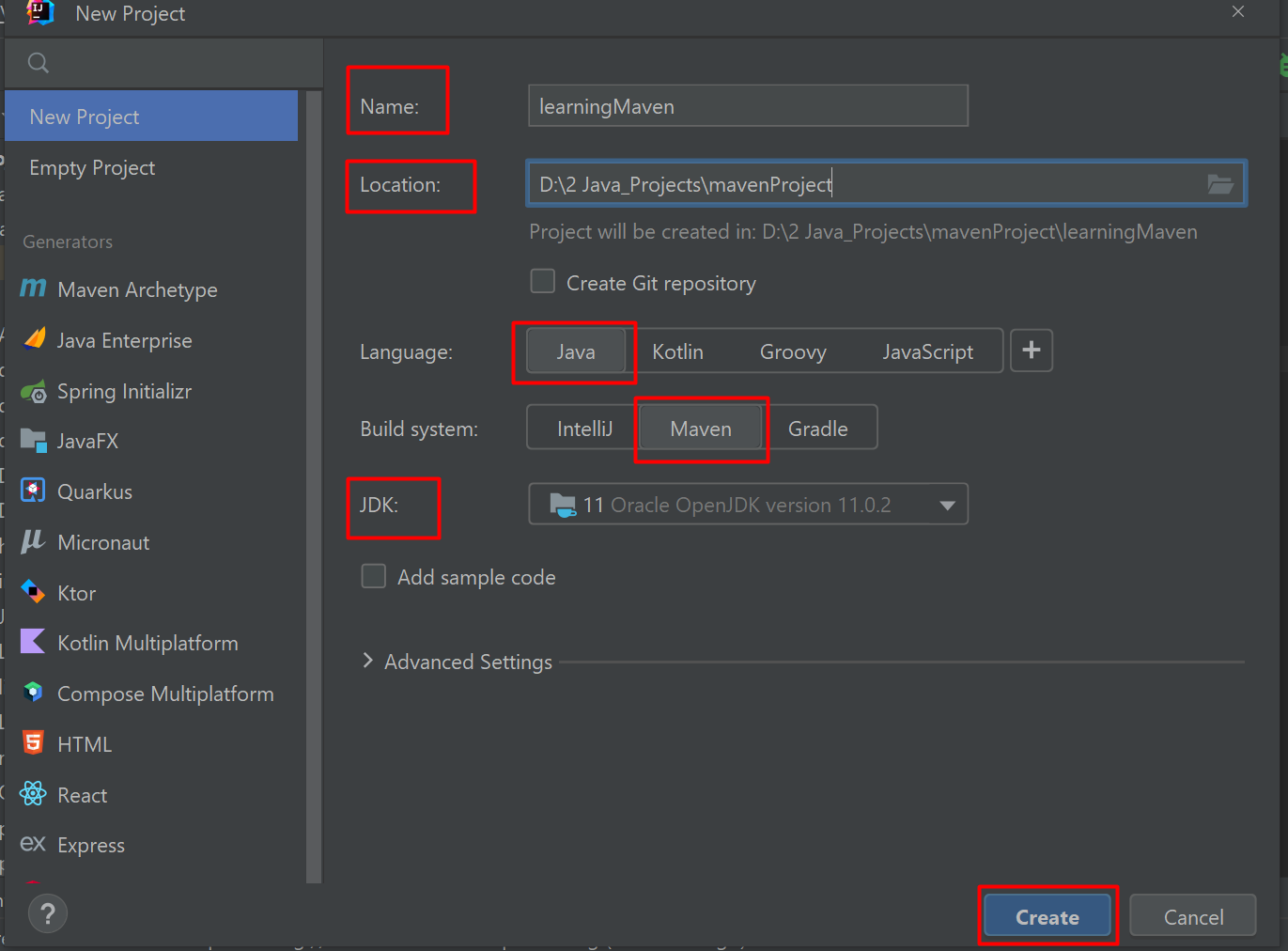Select the Maven Archetype generator icon

(33, 289)
